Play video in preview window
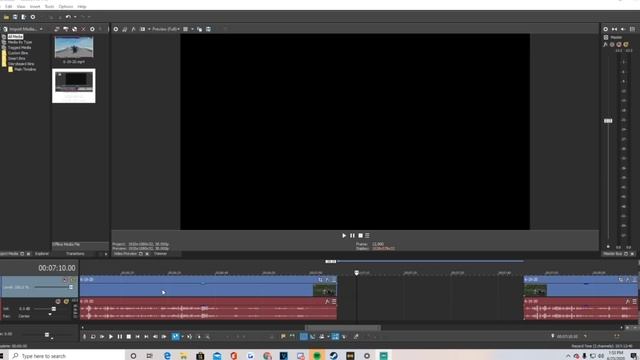This screenshot has width=640, height=360. pyautogui.click(x=344, y=236)
